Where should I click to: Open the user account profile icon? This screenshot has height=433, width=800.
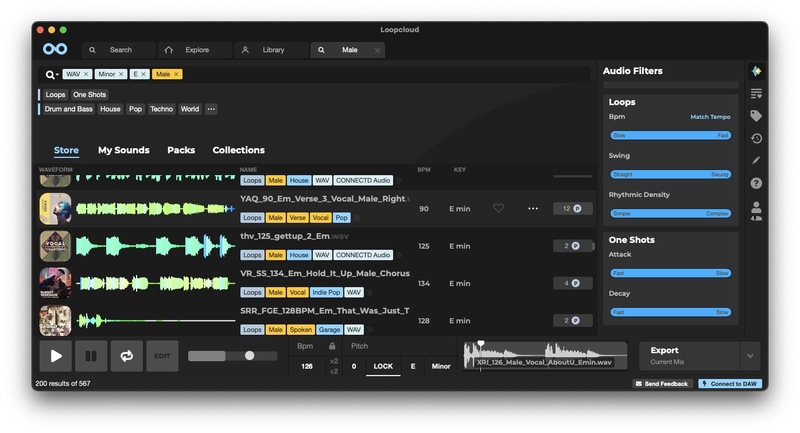(756, 207)
